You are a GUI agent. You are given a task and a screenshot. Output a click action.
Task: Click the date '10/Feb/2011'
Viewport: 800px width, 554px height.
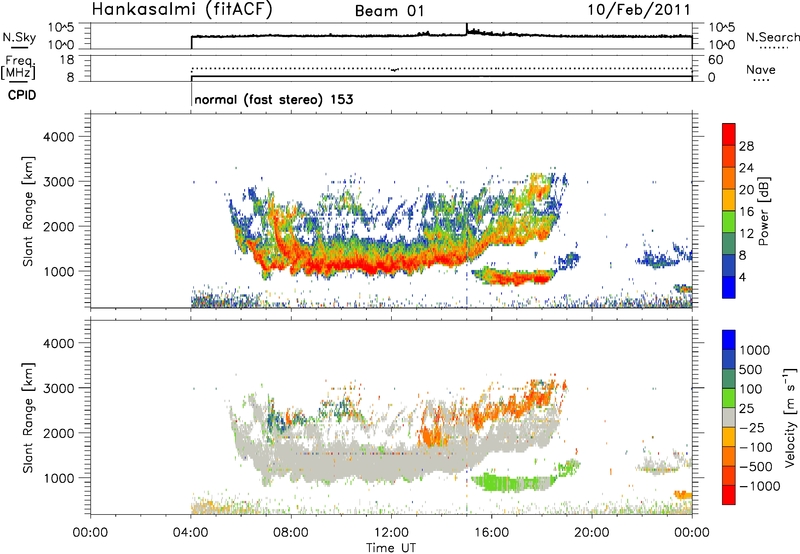pyautogui.click(x=639, y=10)
